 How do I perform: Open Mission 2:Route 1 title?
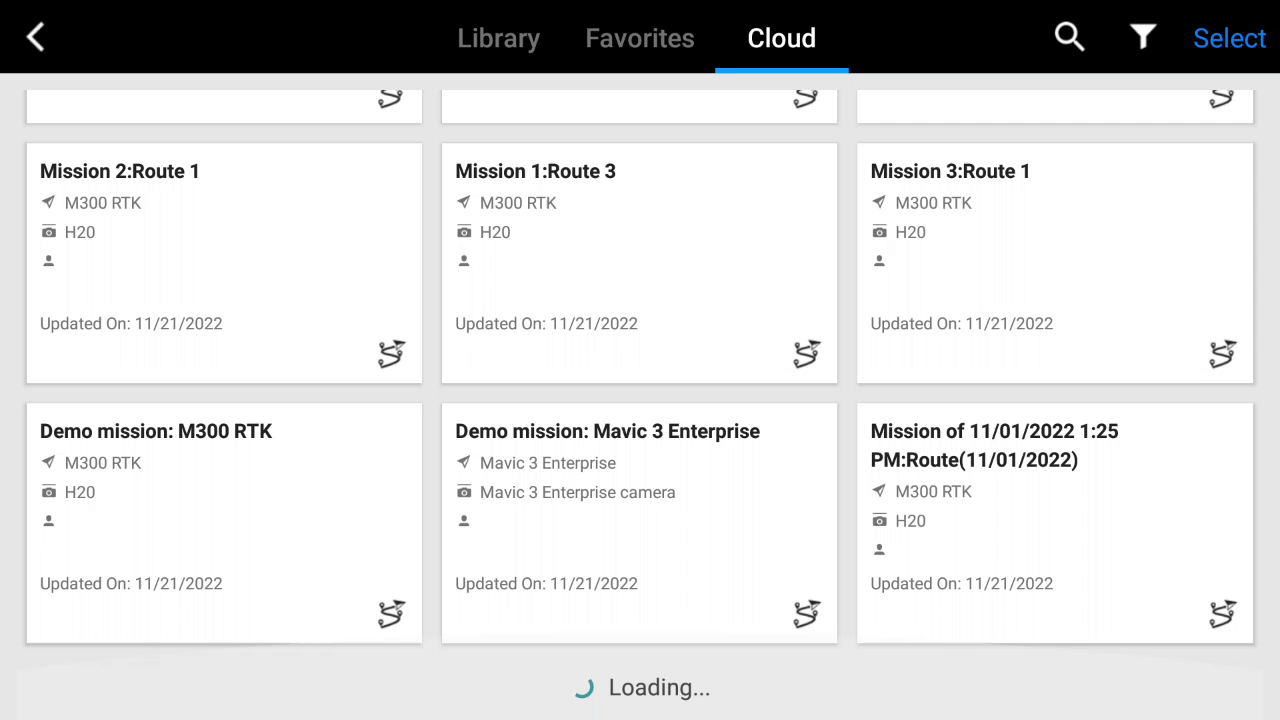(x=120, y=171)
